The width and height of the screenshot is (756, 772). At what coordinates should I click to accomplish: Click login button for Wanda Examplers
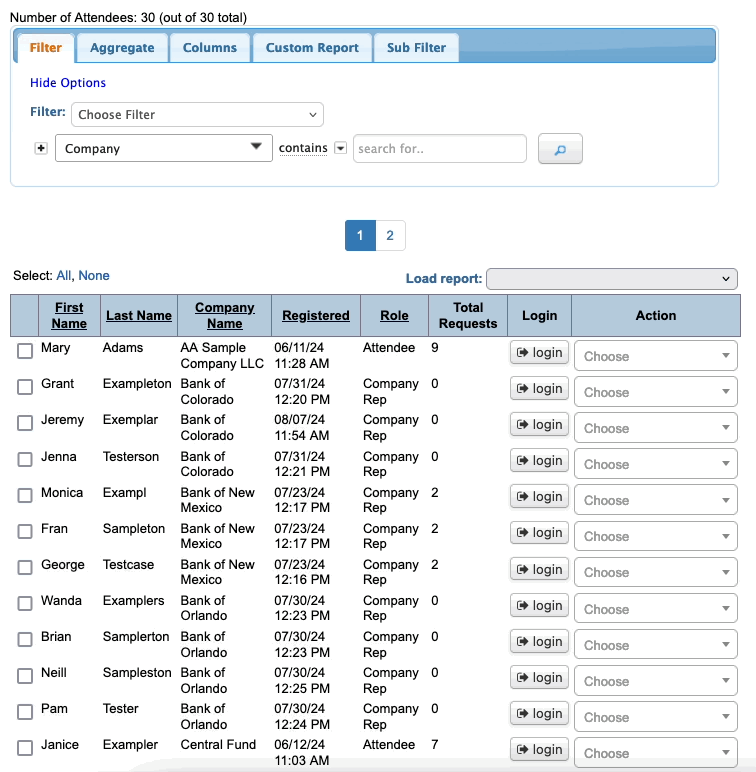[539, 605]
